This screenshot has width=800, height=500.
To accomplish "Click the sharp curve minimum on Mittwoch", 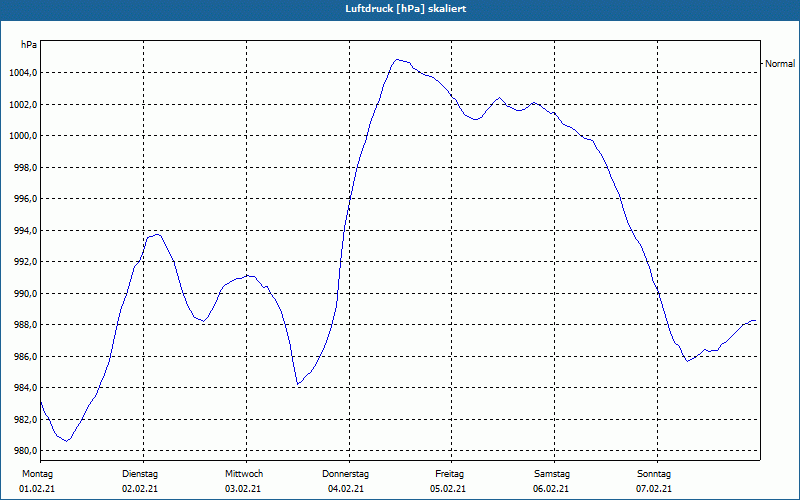I will 298,384.
